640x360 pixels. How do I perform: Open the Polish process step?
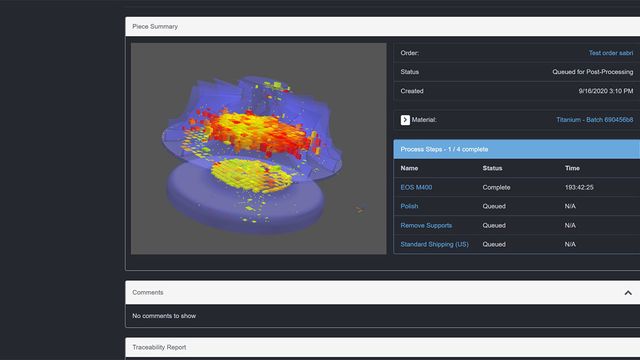[x=409, y=206]
